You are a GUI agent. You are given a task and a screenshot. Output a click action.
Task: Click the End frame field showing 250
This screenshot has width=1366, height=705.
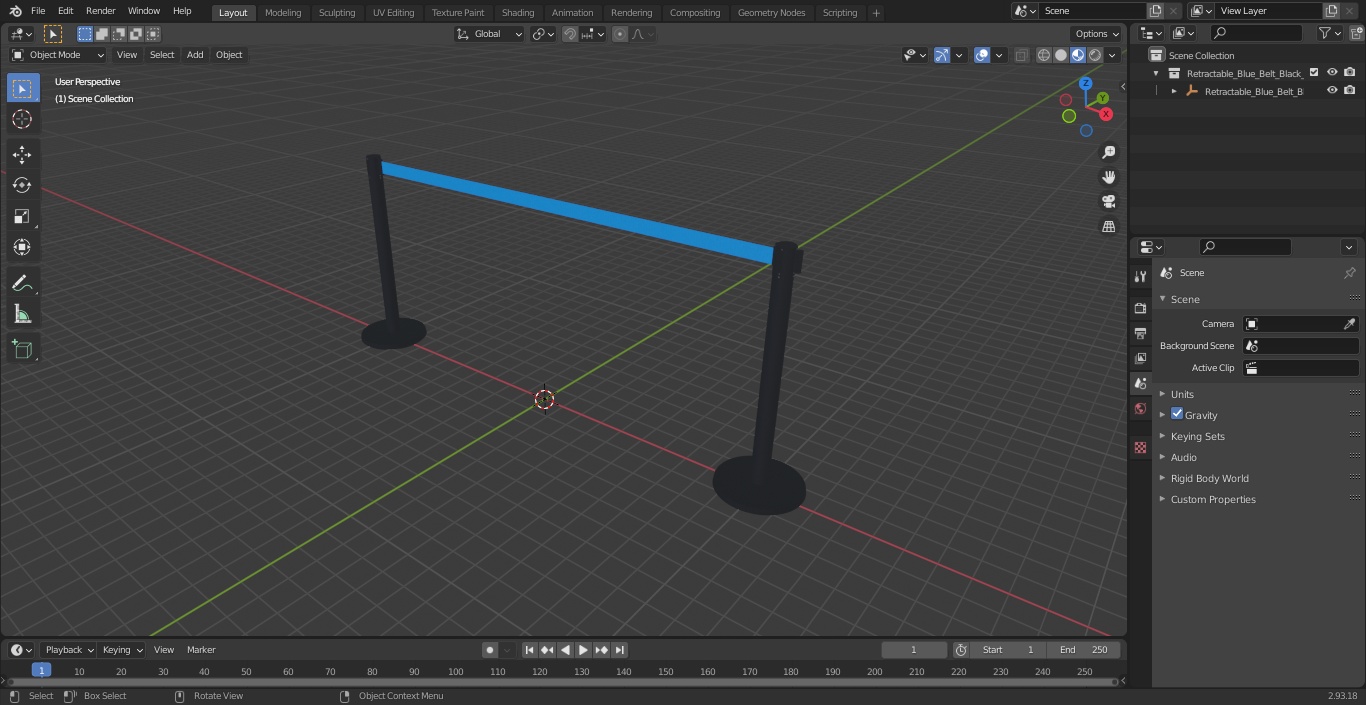[1083, 650]
